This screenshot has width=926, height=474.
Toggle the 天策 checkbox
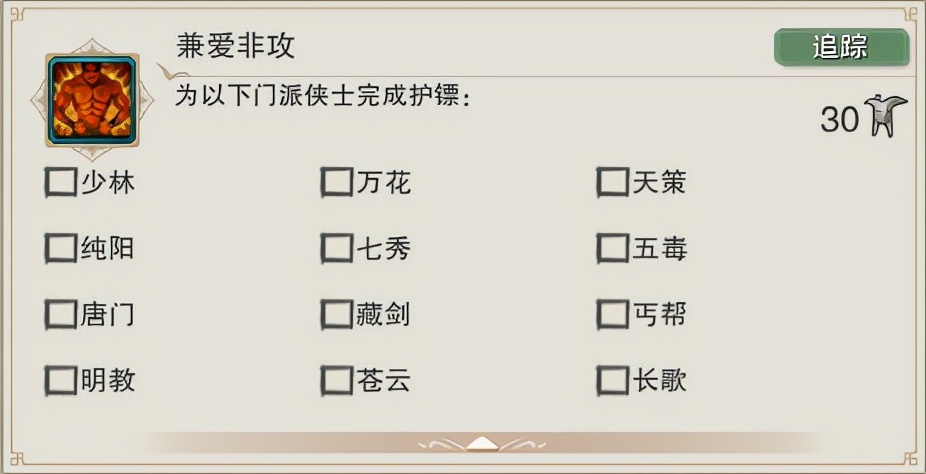tap(612, 182)
